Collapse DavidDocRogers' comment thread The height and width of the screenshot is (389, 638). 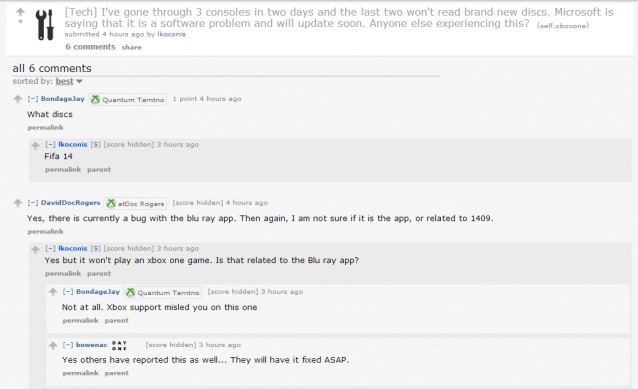point(33,203)
